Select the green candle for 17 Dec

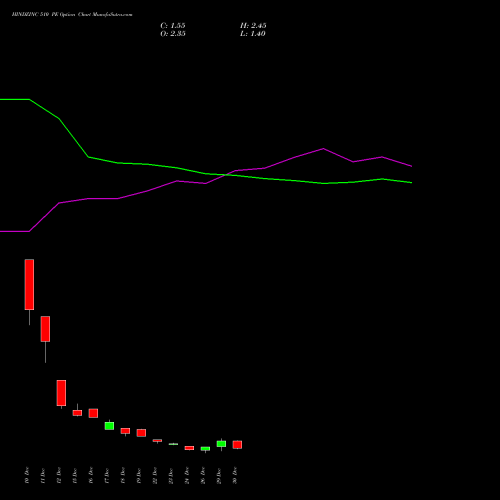[109, 426]
